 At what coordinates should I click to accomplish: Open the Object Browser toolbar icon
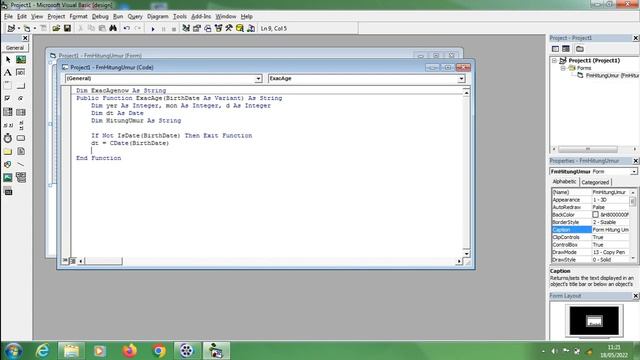(218, 28)
